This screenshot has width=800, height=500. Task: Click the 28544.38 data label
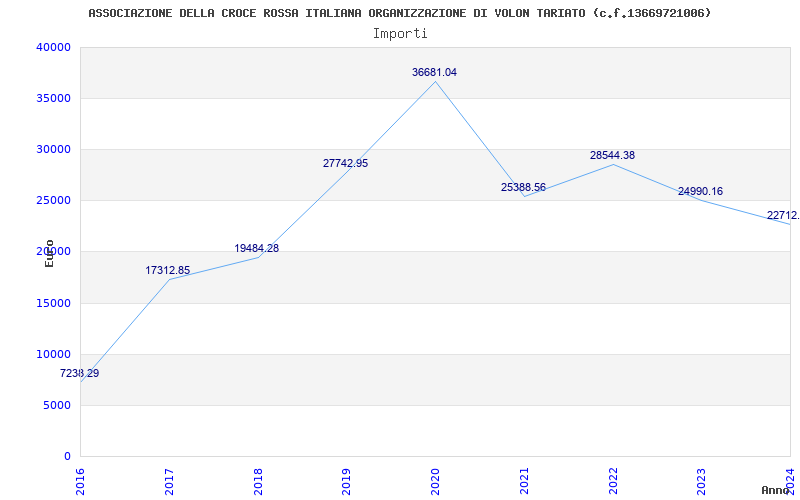pyautogui.click(x=612, y=156)
